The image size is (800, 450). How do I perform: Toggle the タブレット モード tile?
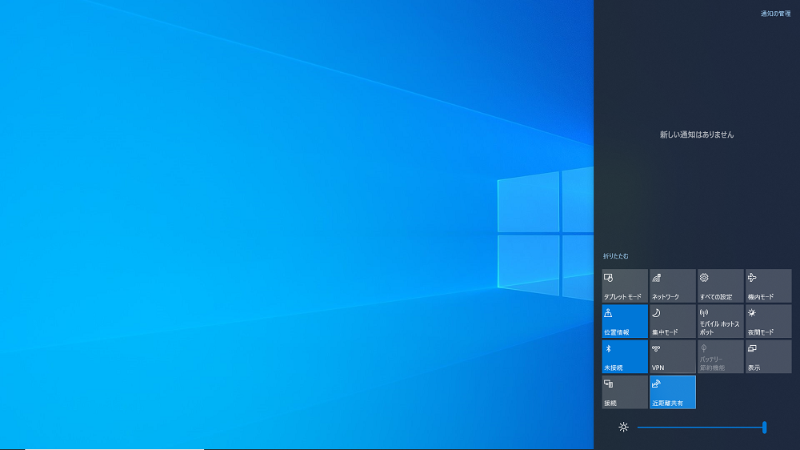point(624,285)
